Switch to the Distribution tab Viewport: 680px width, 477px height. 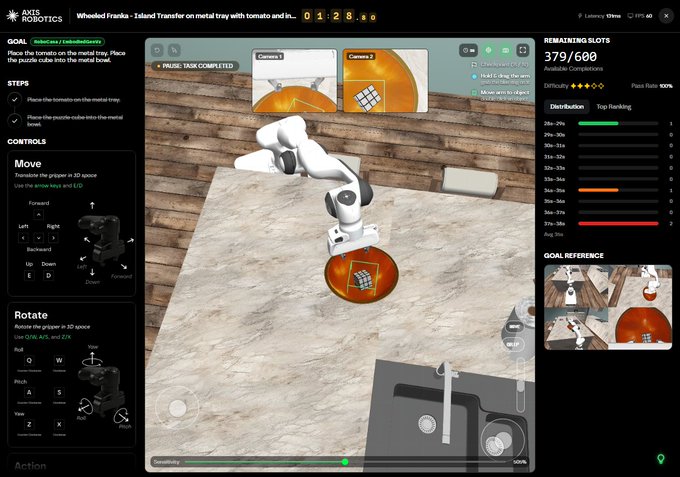point(567,107)
